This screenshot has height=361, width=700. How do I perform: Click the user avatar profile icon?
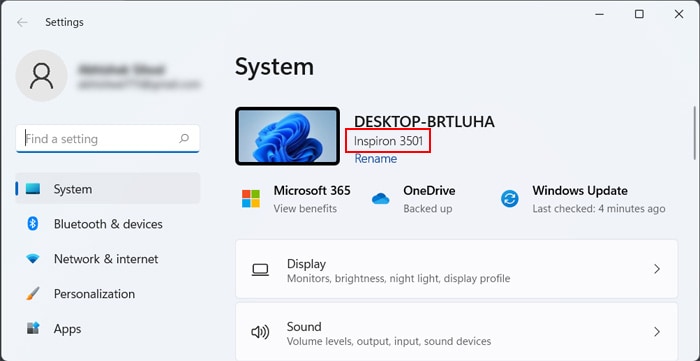click(42, 76)
